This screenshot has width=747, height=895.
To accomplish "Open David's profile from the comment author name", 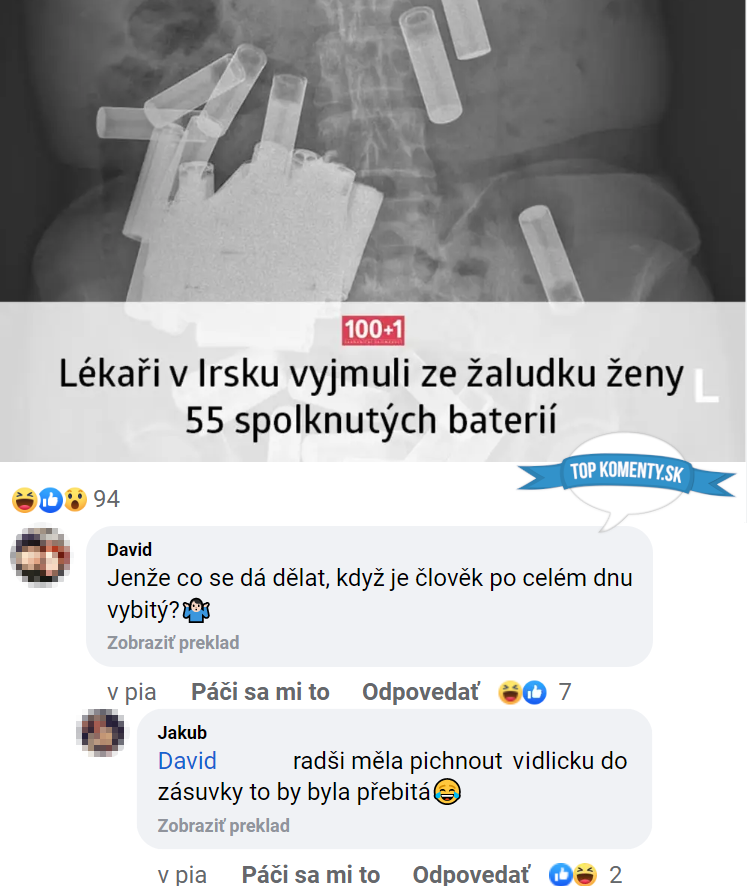I will click(130, 550).
